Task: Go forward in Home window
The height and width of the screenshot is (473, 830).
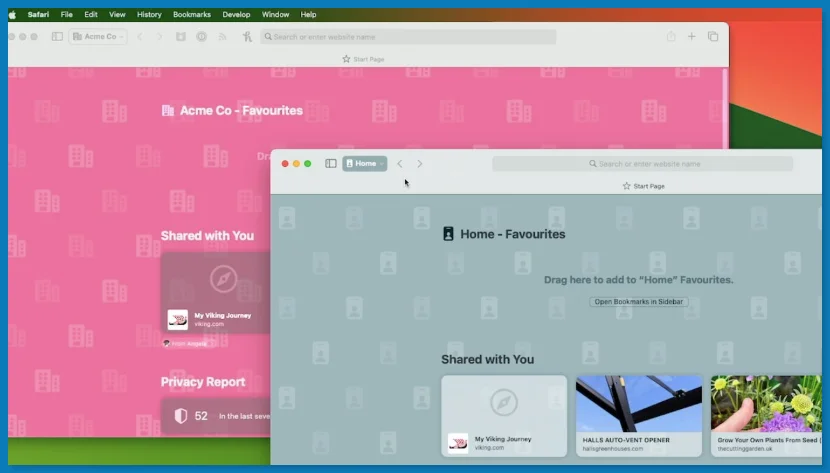Action: click(x=420, y=163)
